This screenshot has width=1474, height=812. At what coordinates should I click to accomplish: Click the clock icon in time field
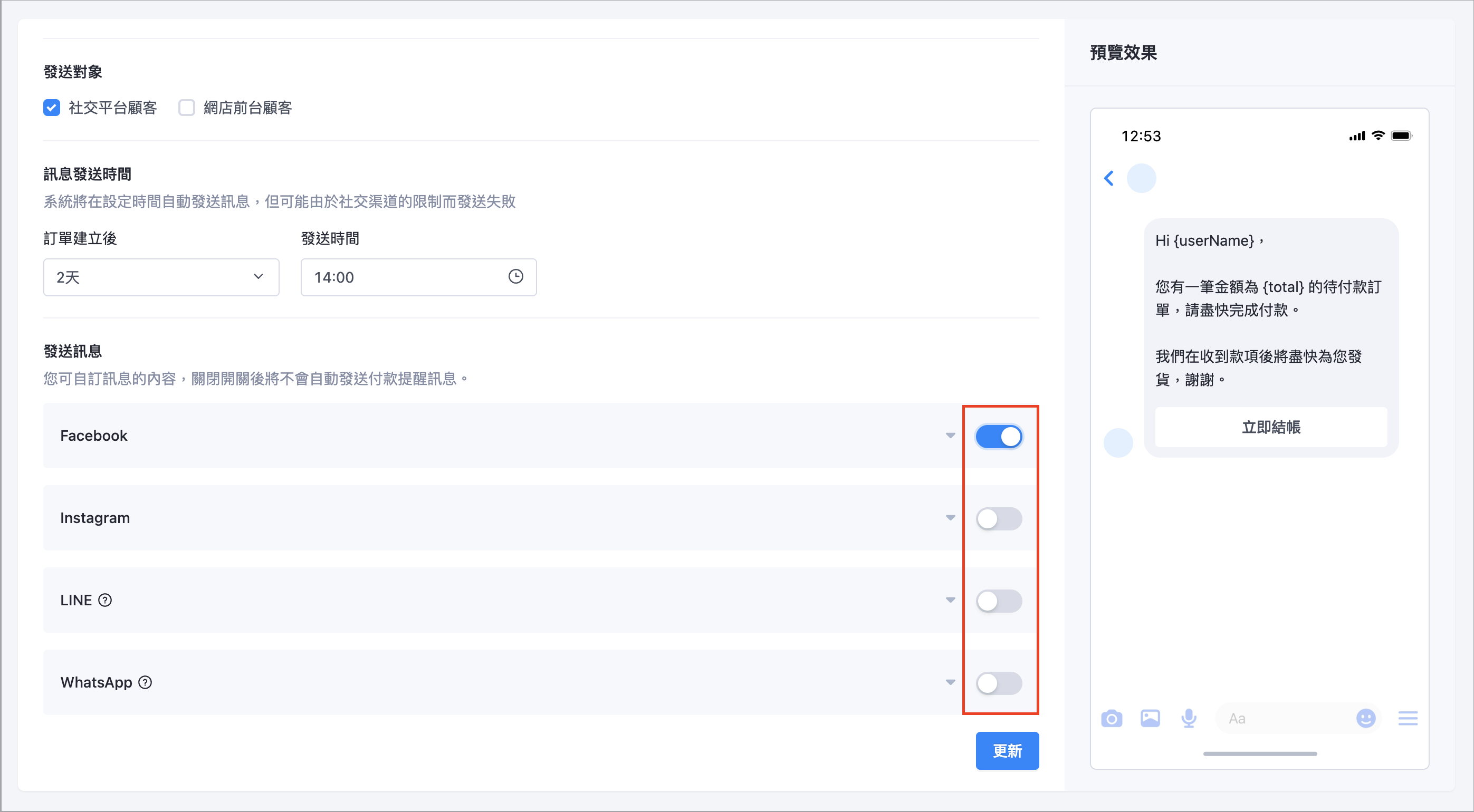515,277
